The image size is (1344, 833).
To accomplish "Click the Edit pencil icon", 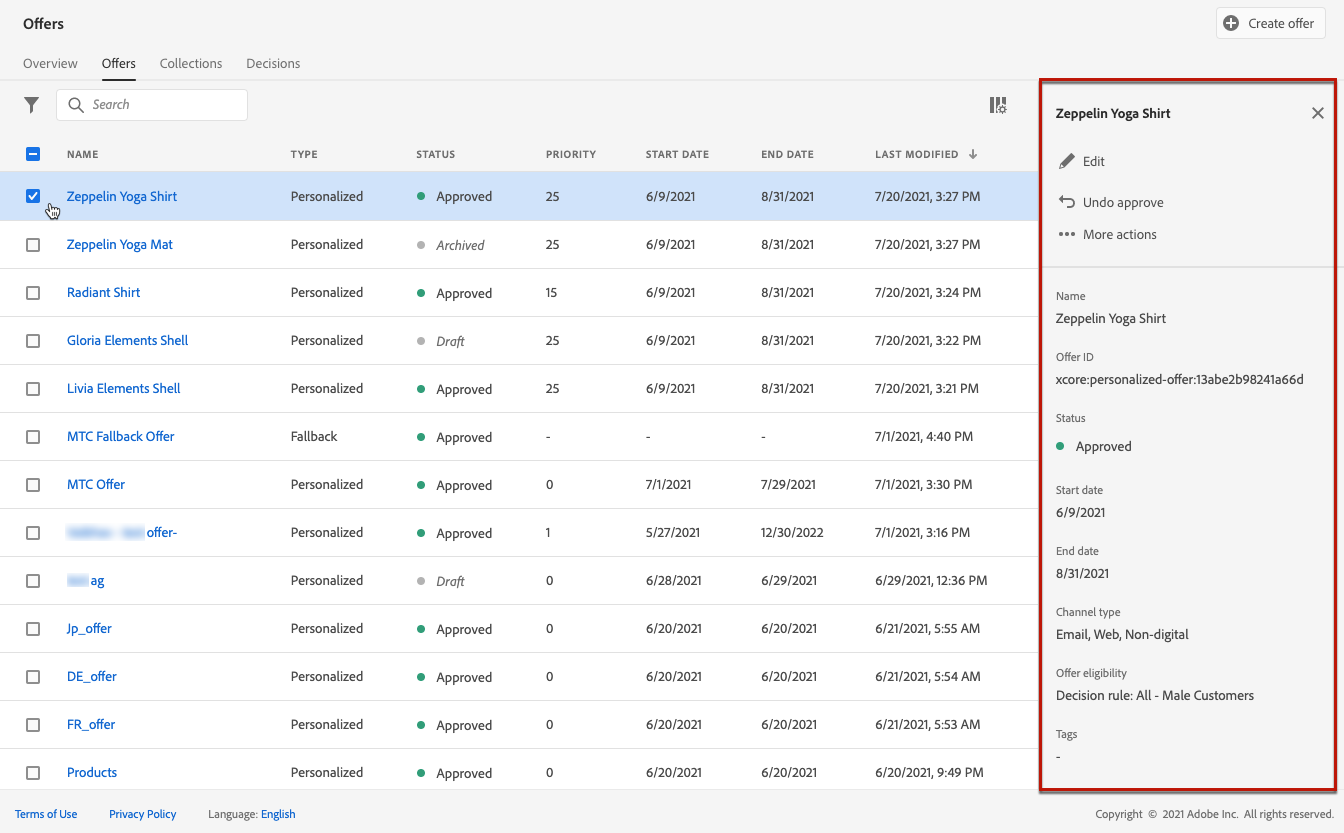I will pos(1067,161).
